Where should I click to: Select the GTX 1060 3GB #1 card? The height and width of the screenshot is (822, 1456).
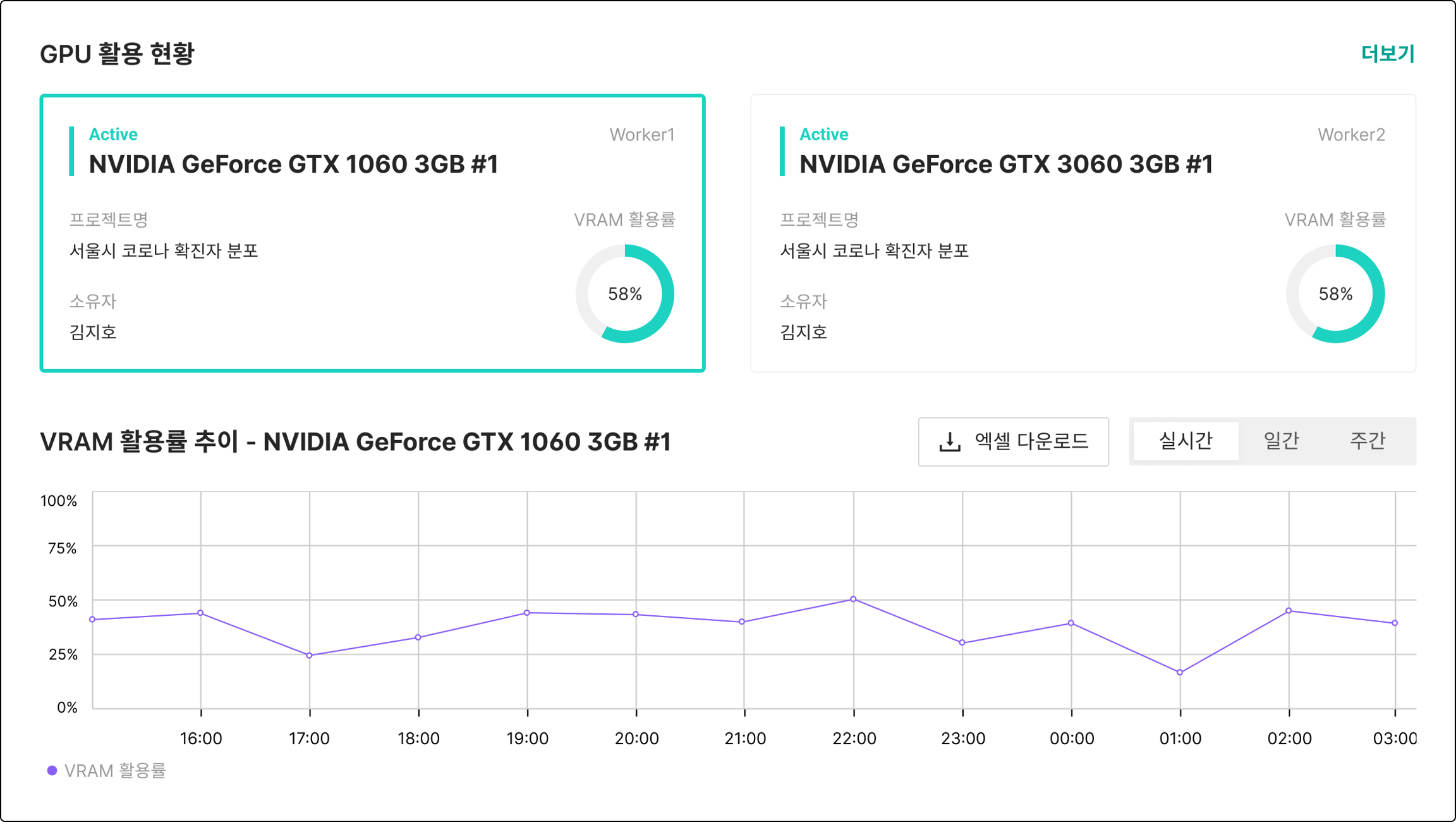pos(372,233)
